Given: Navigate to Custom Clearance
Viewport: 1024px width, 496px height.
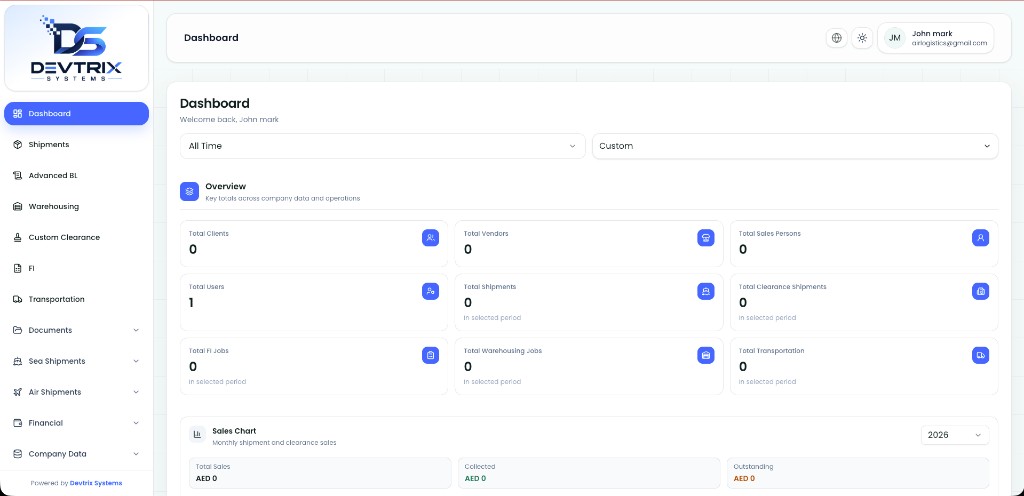Looking at the screenshot, I should click(76, 238).
